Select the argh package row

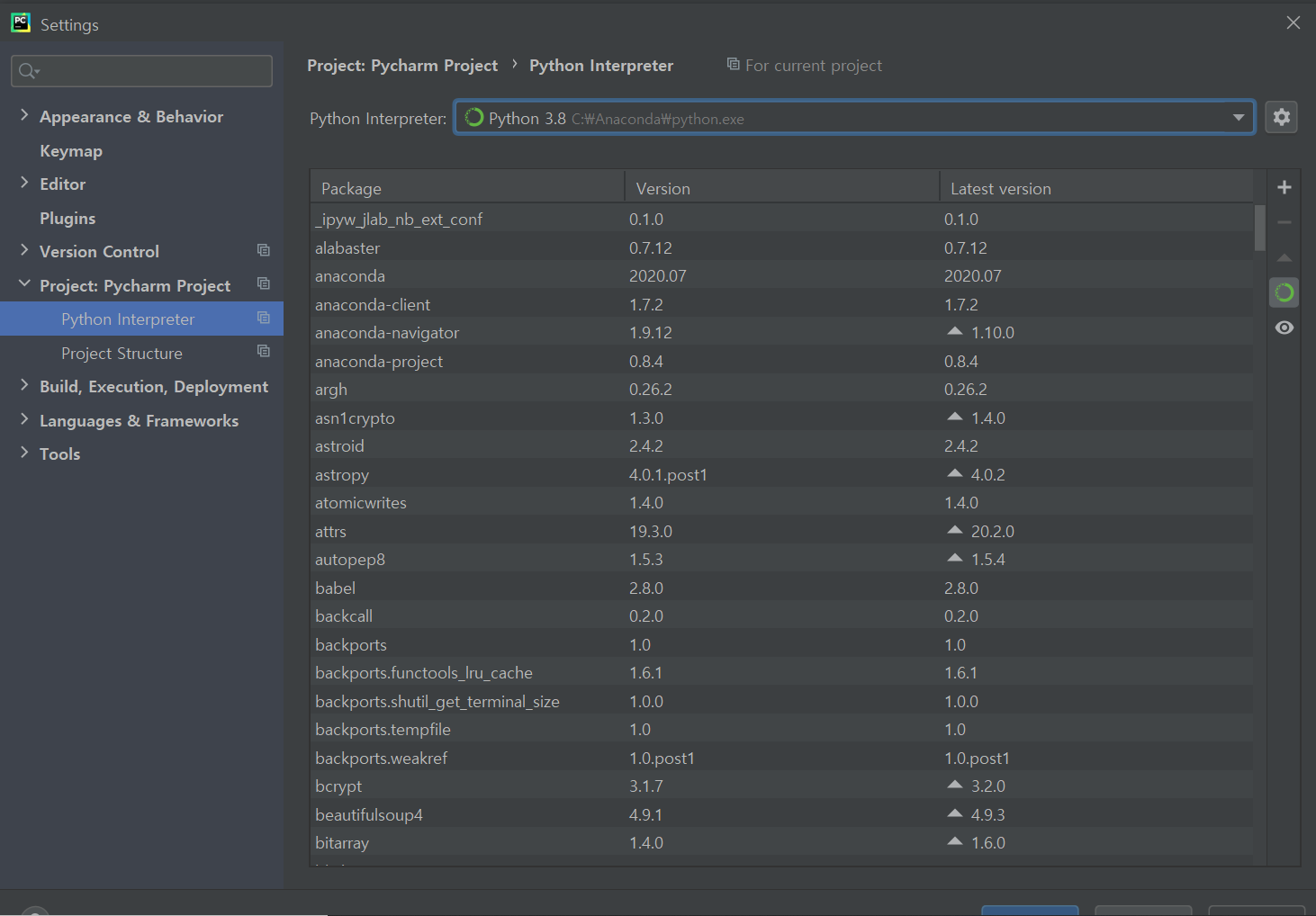[781, 390]
